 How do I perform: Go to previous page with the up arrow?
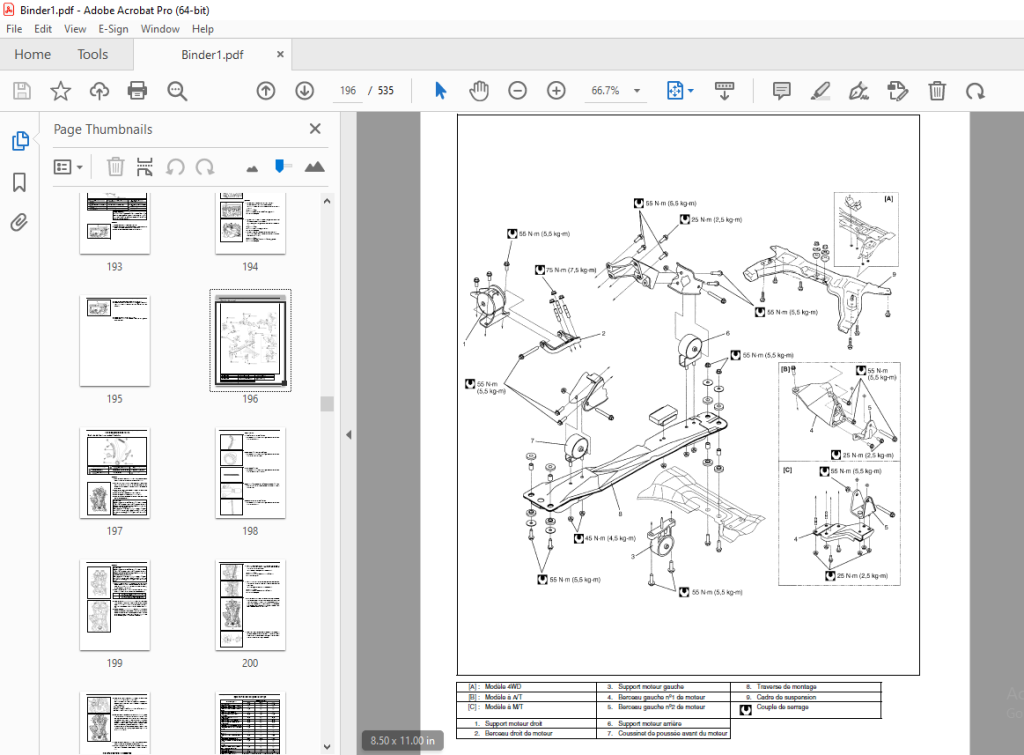(x=266, y=91)
